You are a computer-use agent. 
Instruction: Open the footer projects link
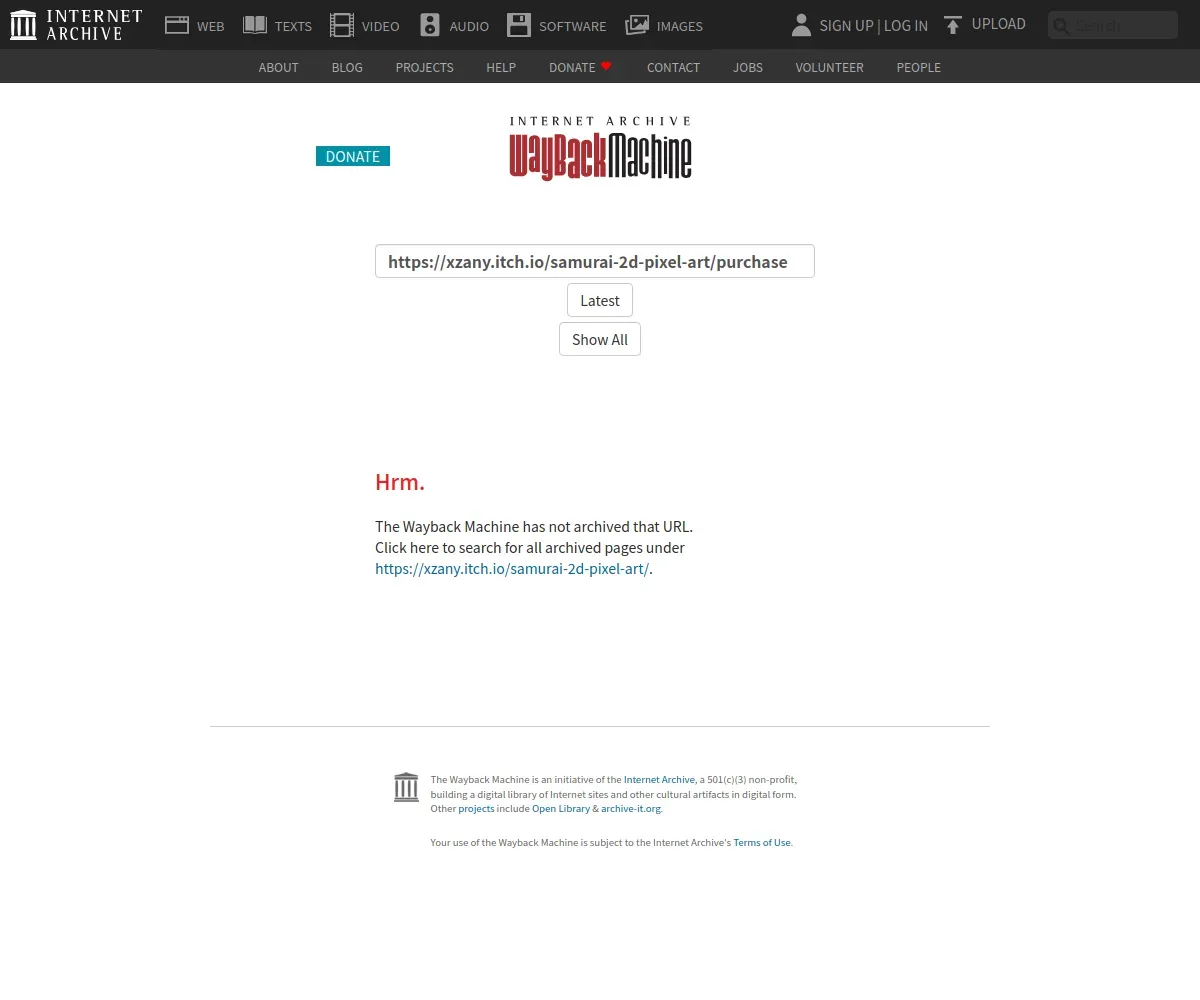pos(476,808)
